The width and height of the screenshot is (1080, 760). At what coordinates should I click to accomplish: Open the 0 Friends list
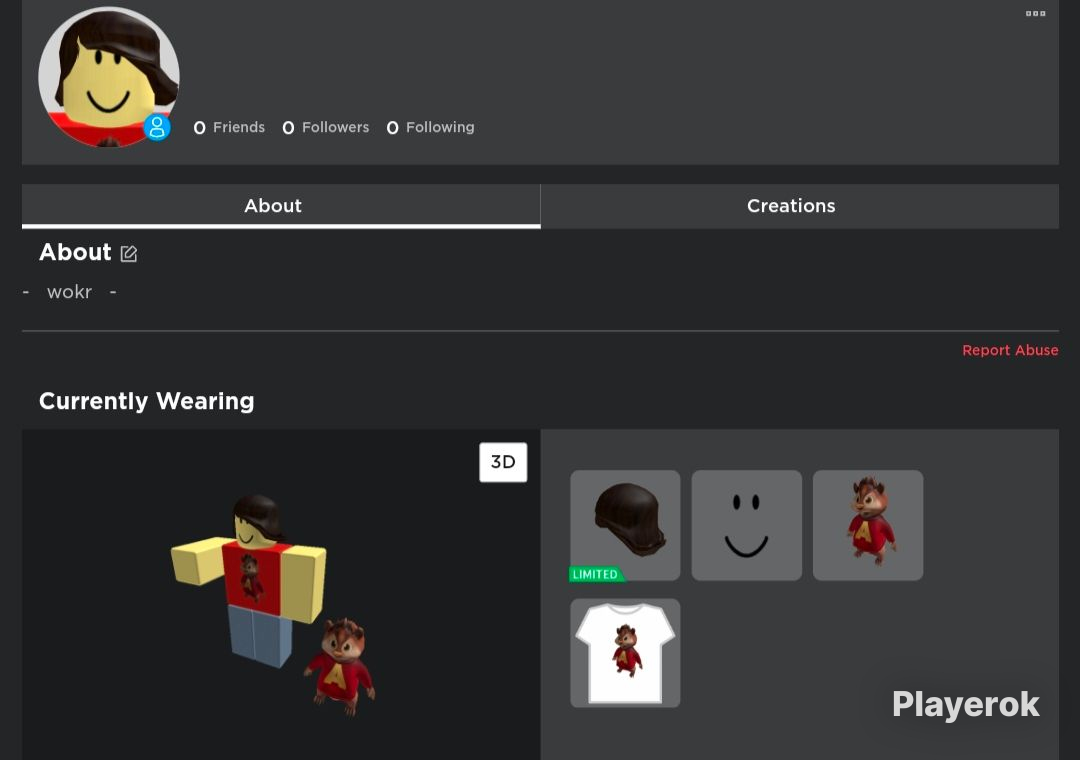click(229, 127)
